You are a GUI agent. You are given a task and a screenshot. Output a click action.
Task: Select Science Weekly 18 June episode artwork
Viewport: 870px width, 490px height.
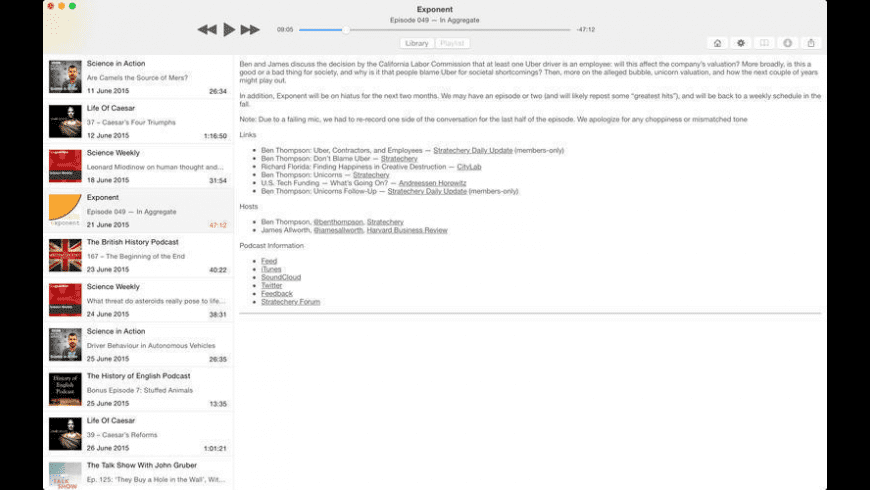(x=65, y=166)
